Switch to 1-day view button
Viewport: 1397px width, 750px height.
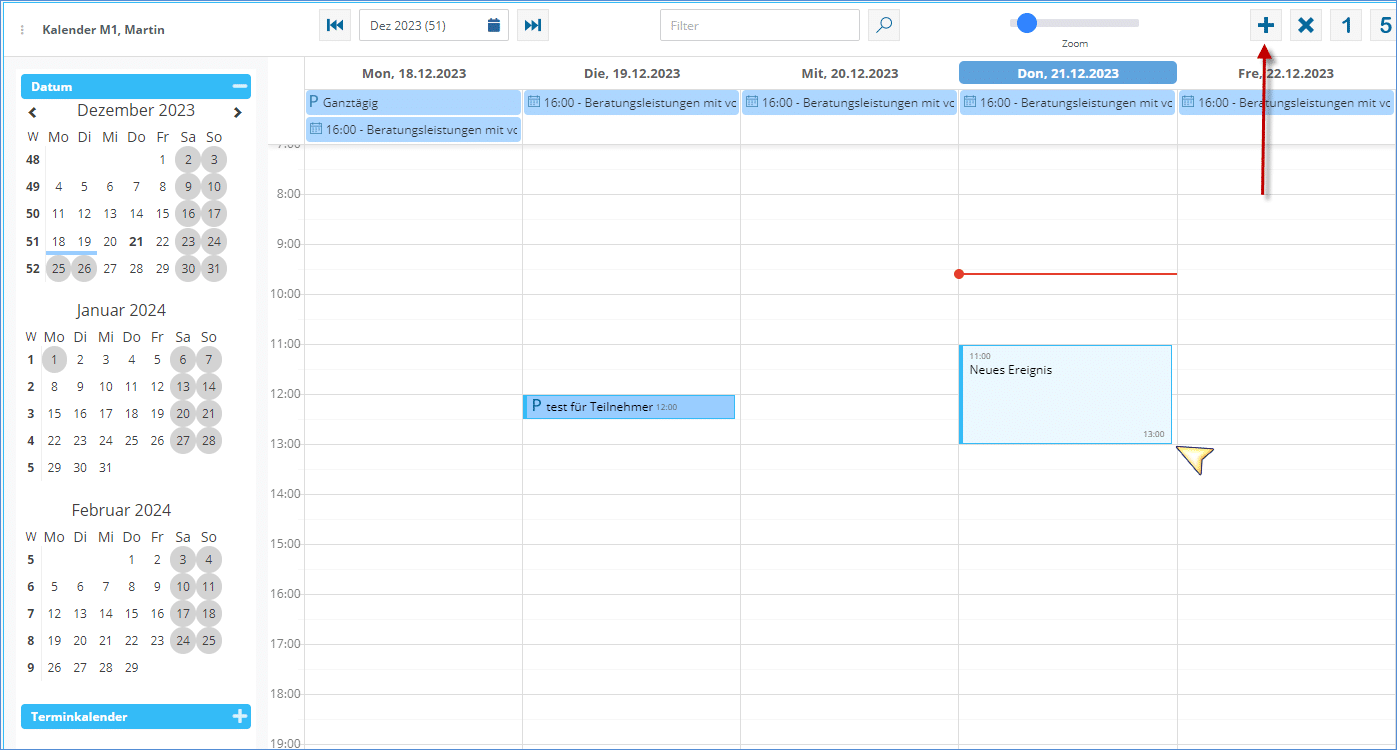click(1346, 26)
